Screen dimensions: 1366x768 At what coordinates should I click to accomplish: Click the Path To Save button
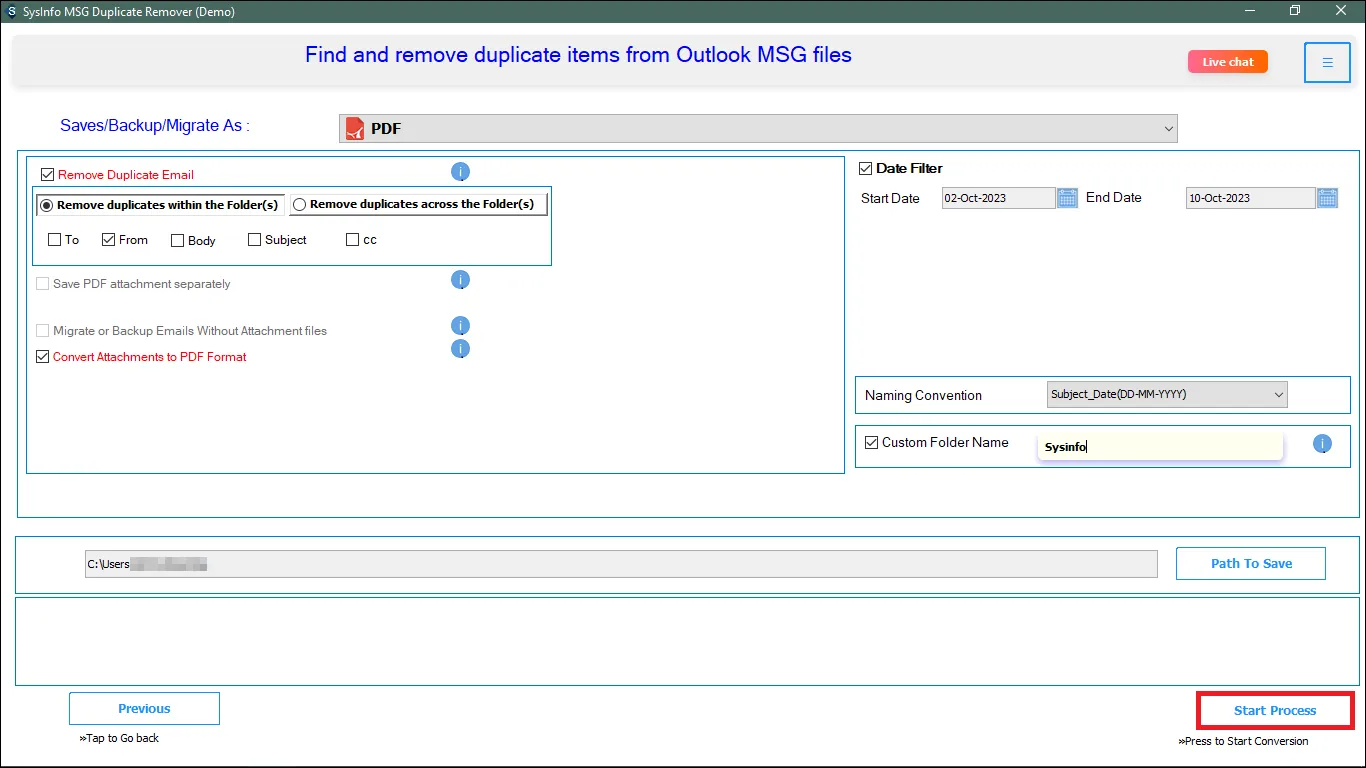(x=1250, y=564)
